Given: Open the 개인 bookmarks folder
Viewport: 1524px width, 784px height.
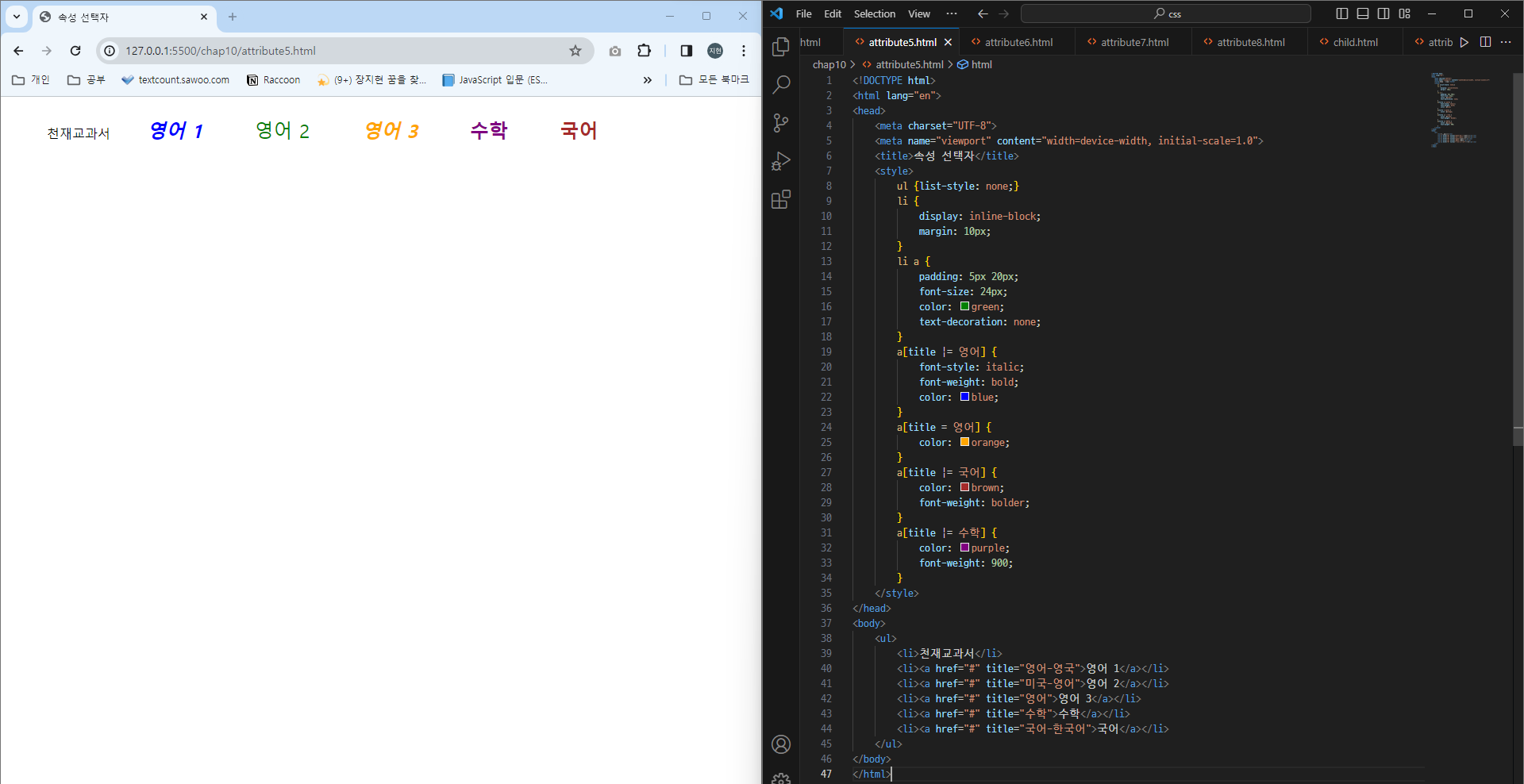Looking at the screenshot, I should 31,79.
